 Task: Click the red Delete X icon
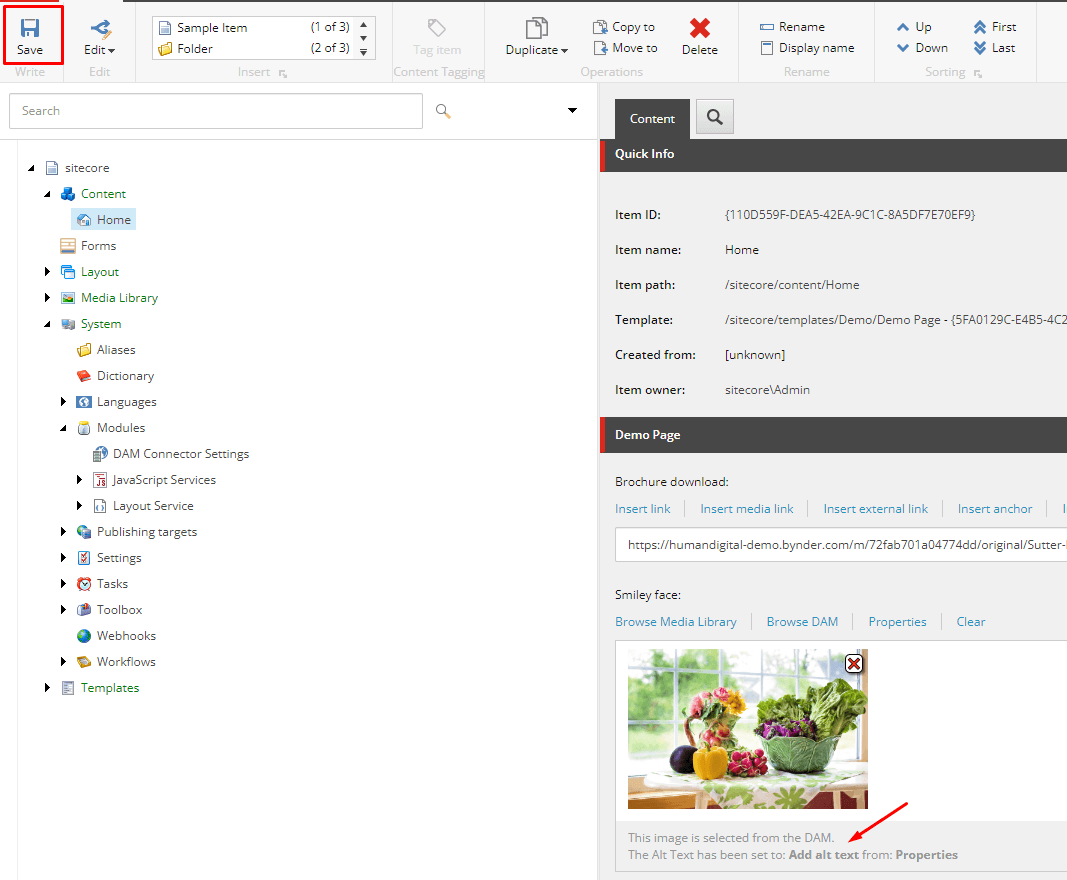click(700, 28)
